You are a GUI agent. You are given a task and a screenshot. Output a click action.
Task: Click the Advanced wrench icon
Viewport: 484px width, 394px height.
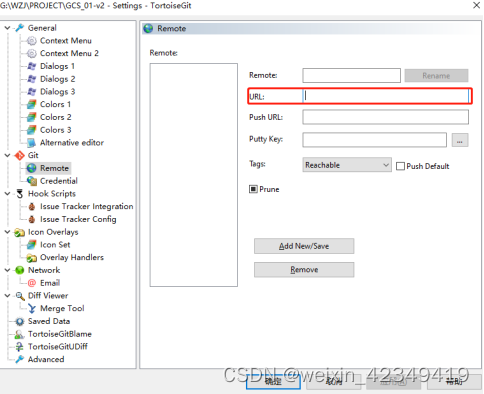click(x=20, y=359)
